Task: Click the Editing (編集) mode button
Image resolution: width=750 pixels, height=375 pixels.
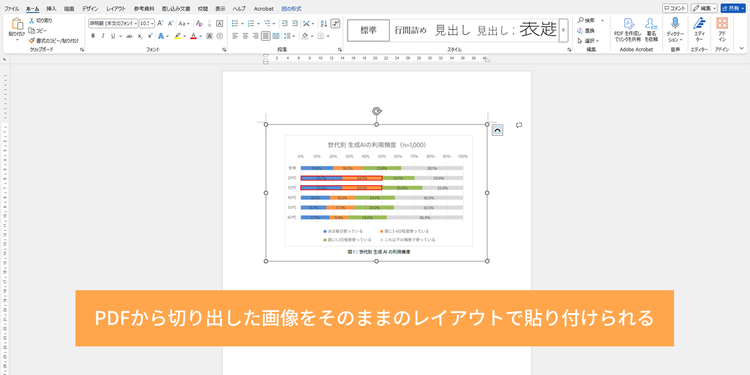Action: coord(705,8)
